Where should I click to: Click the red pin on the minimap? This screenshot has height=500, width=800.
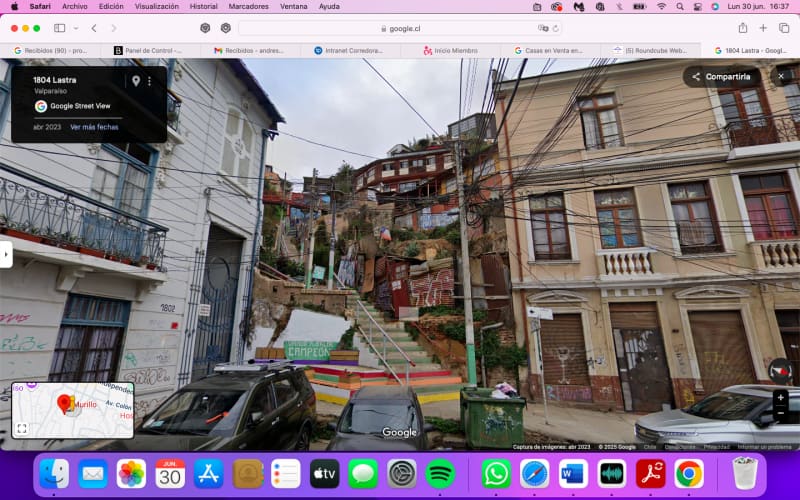coord(64,404)
